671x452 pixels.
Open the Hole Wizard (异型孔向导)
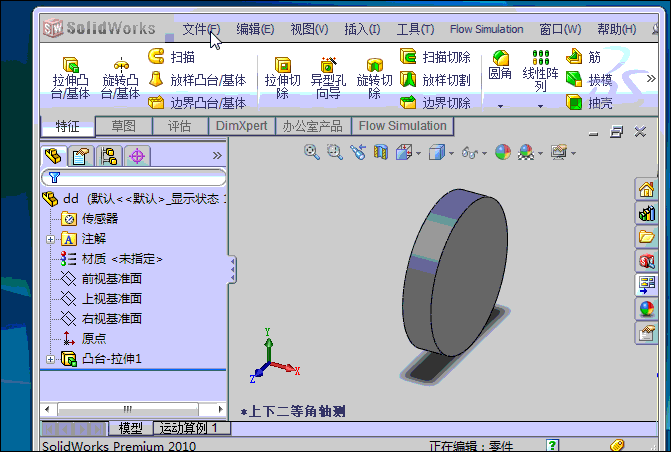pyautogui.click(x=328, y=77)
